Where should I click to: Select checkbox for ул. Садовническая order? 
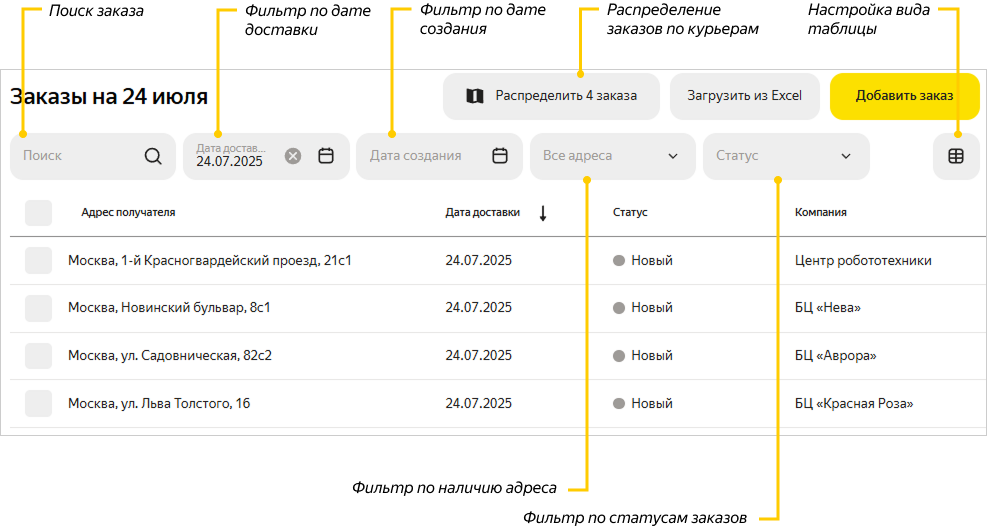click(x=38, y=356)
